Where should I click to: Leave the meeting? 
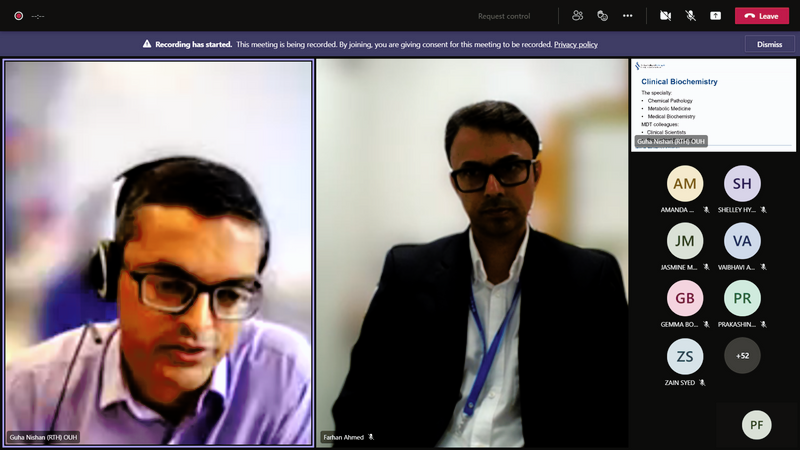(x=762, y=16)
